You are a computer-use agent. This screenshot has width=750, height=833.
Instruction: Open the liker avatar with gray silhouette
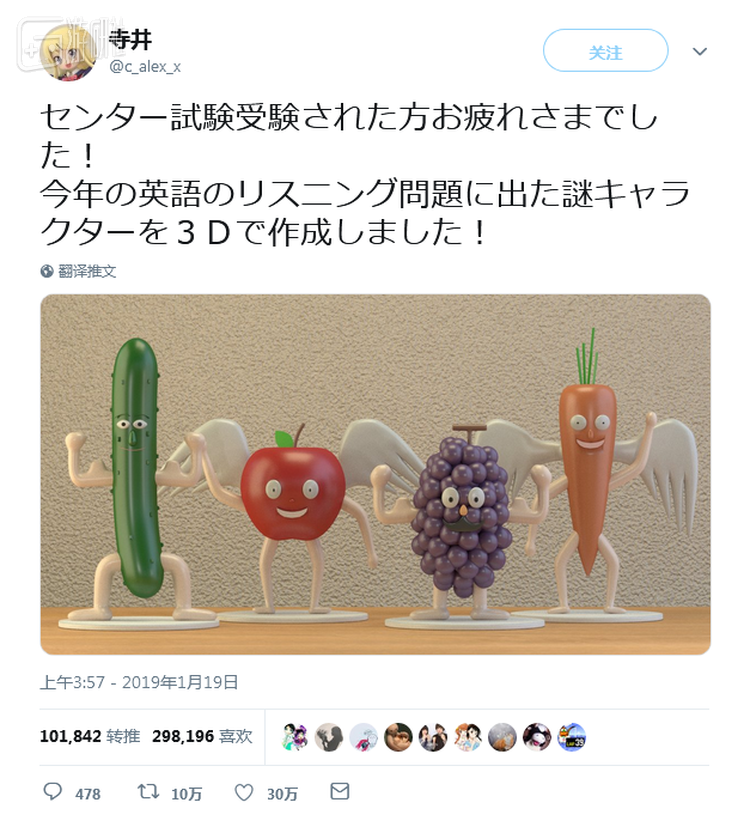[x=329, y=737]
